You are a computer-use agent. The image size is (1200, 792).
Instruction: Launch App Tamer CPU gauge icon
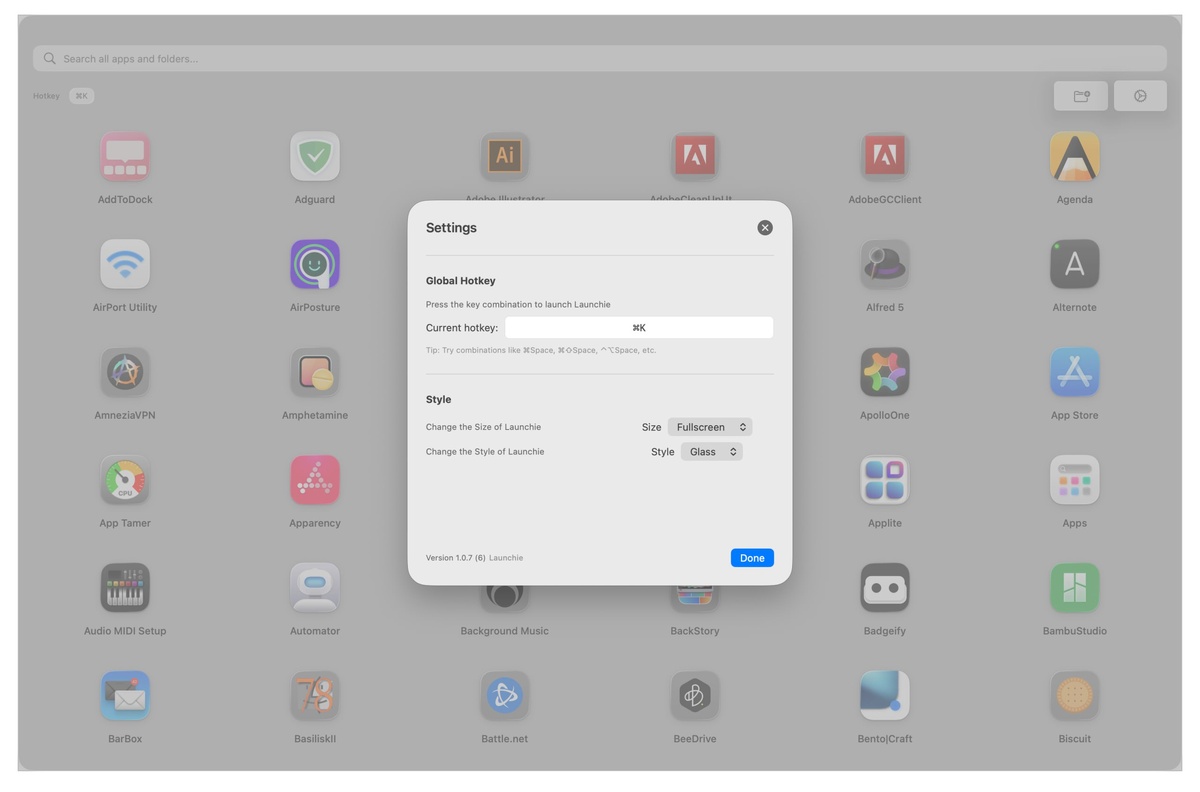[125, 481]
